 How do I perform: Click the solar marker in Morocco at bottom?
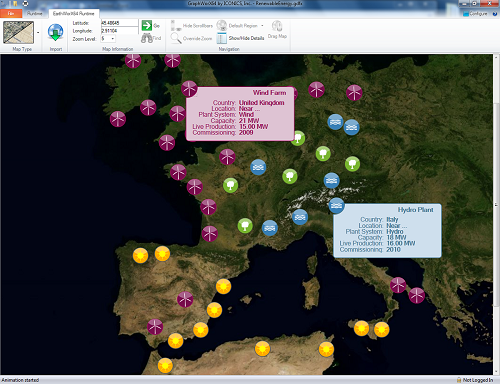click(x=165, y=366)
